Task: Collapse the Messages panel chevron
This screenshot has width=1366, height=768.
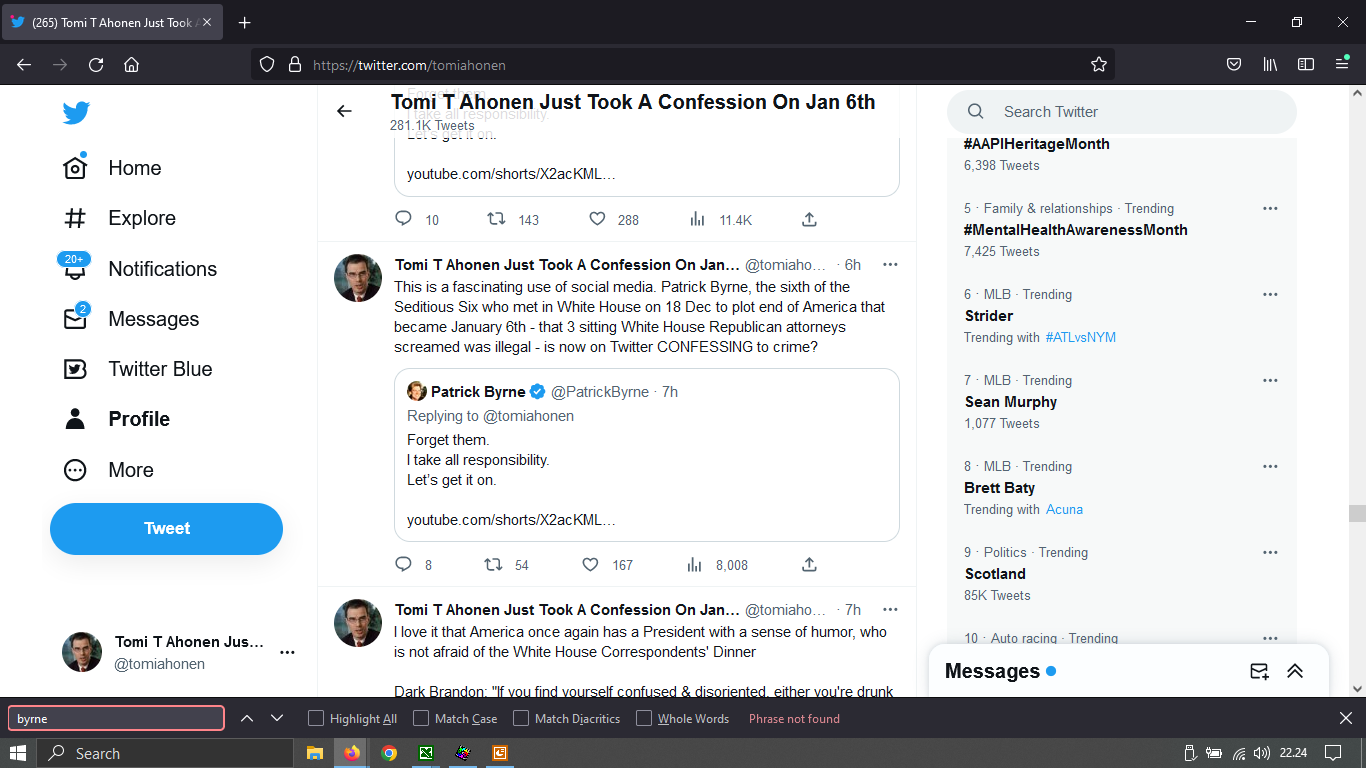Action: click(x=1296, y=671)
